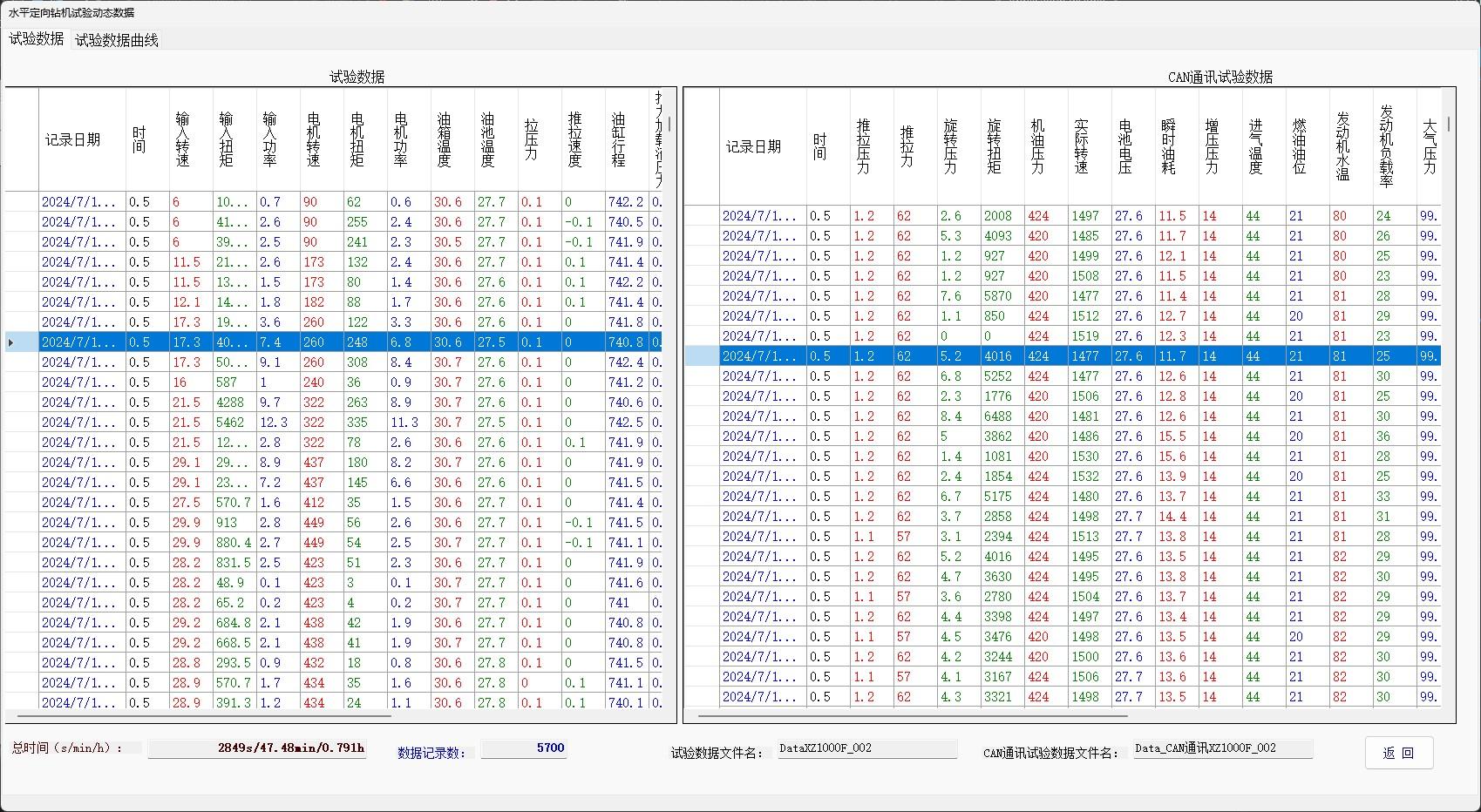1481x812 pixels.
Task: Select the 油缸行程 column header
Action: (x=627, y=139)
